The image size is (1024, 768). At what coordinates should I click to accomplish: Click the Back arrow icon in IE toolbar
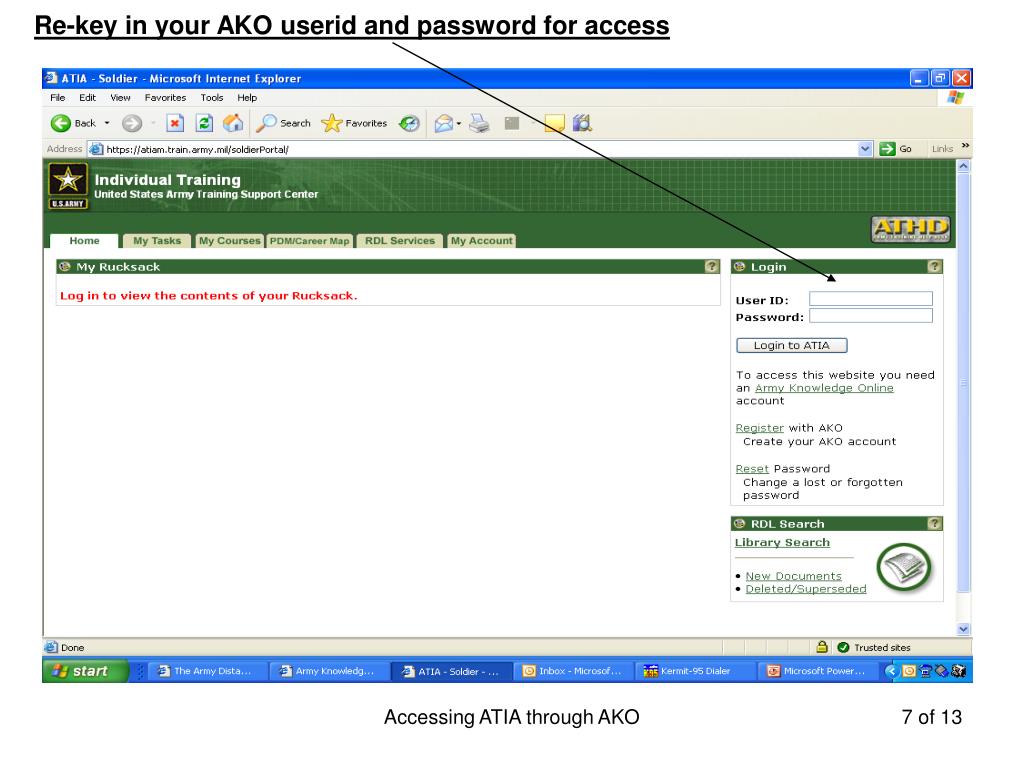(61, 123)
